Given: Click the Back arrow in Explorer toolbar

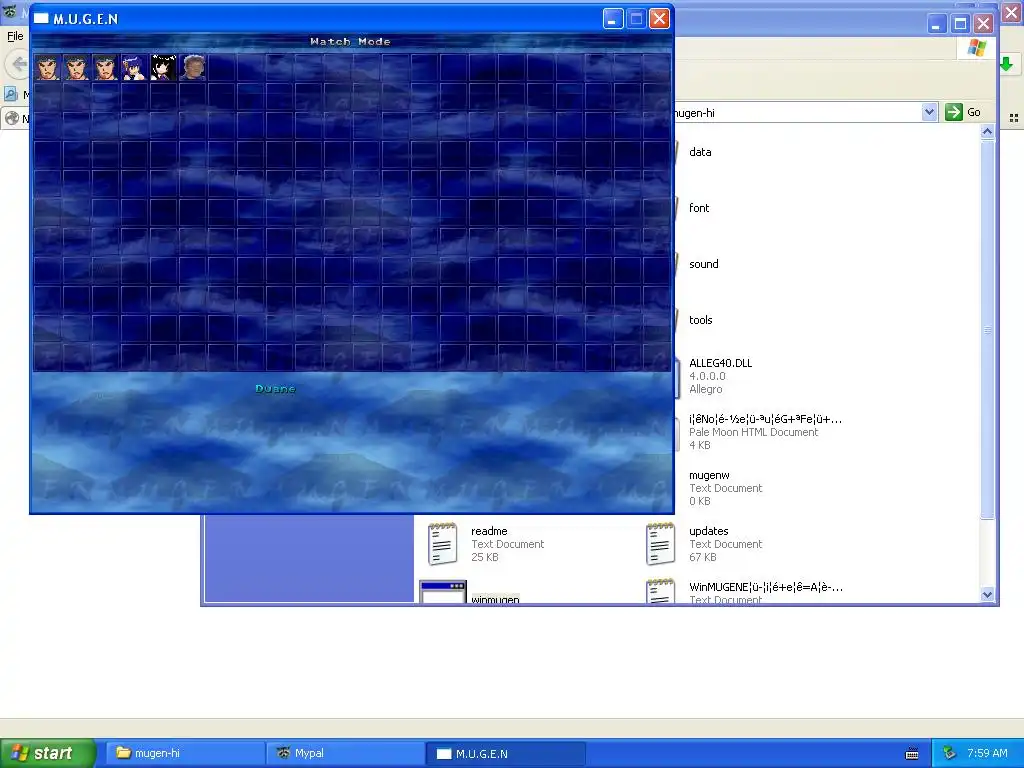Looking at the screenshot, I should (x=18, y=64).
